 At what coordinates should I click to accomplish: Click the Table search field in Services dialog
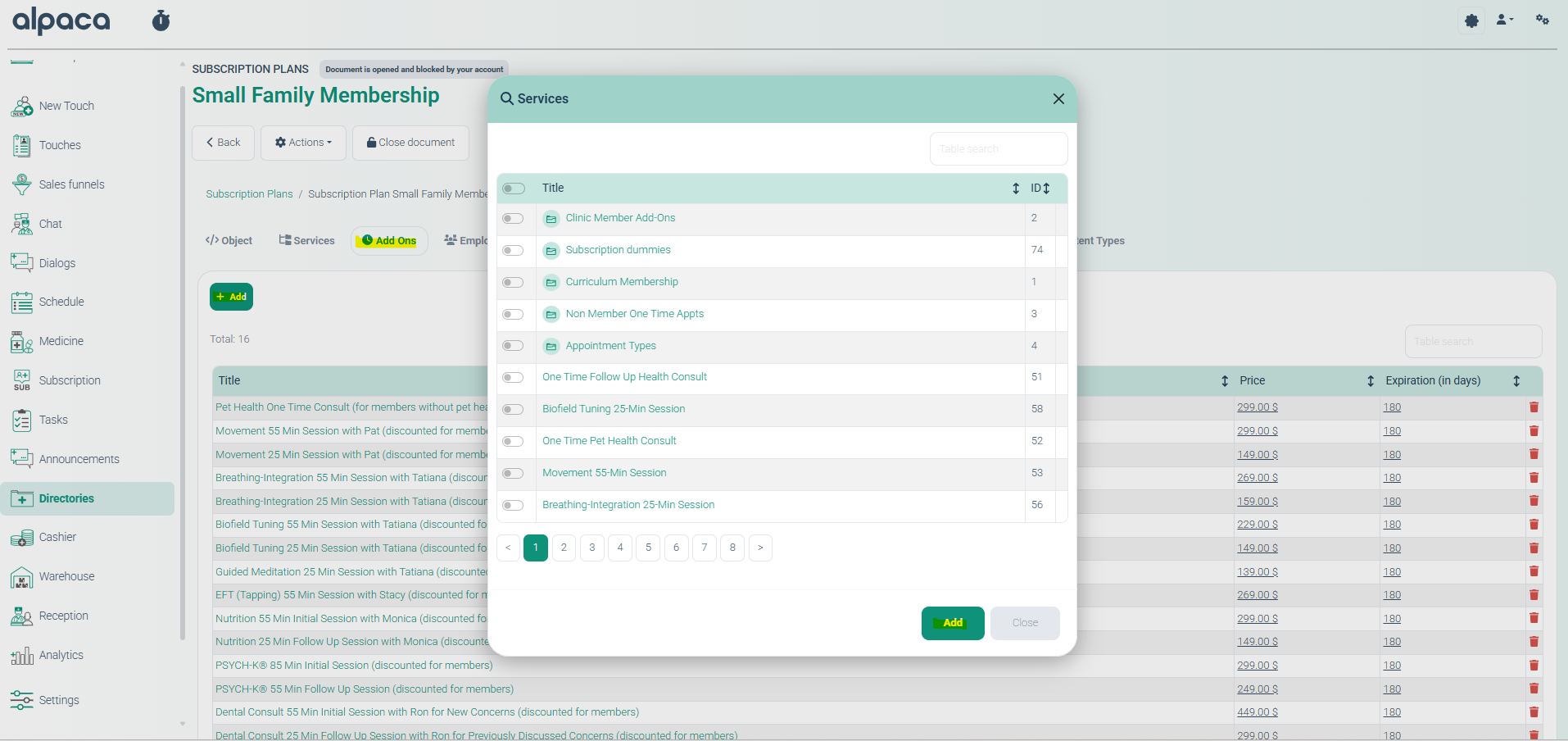point(998,149)
